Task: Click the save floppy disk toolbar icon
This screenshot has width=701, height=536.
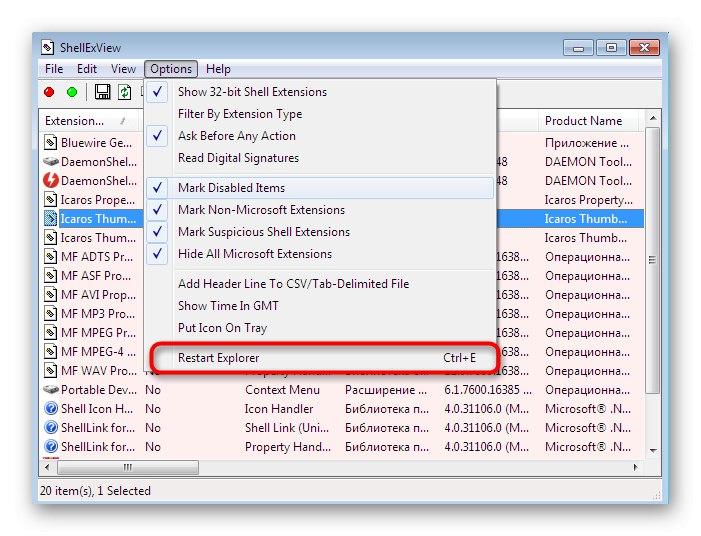Action: tap(102, 92)
